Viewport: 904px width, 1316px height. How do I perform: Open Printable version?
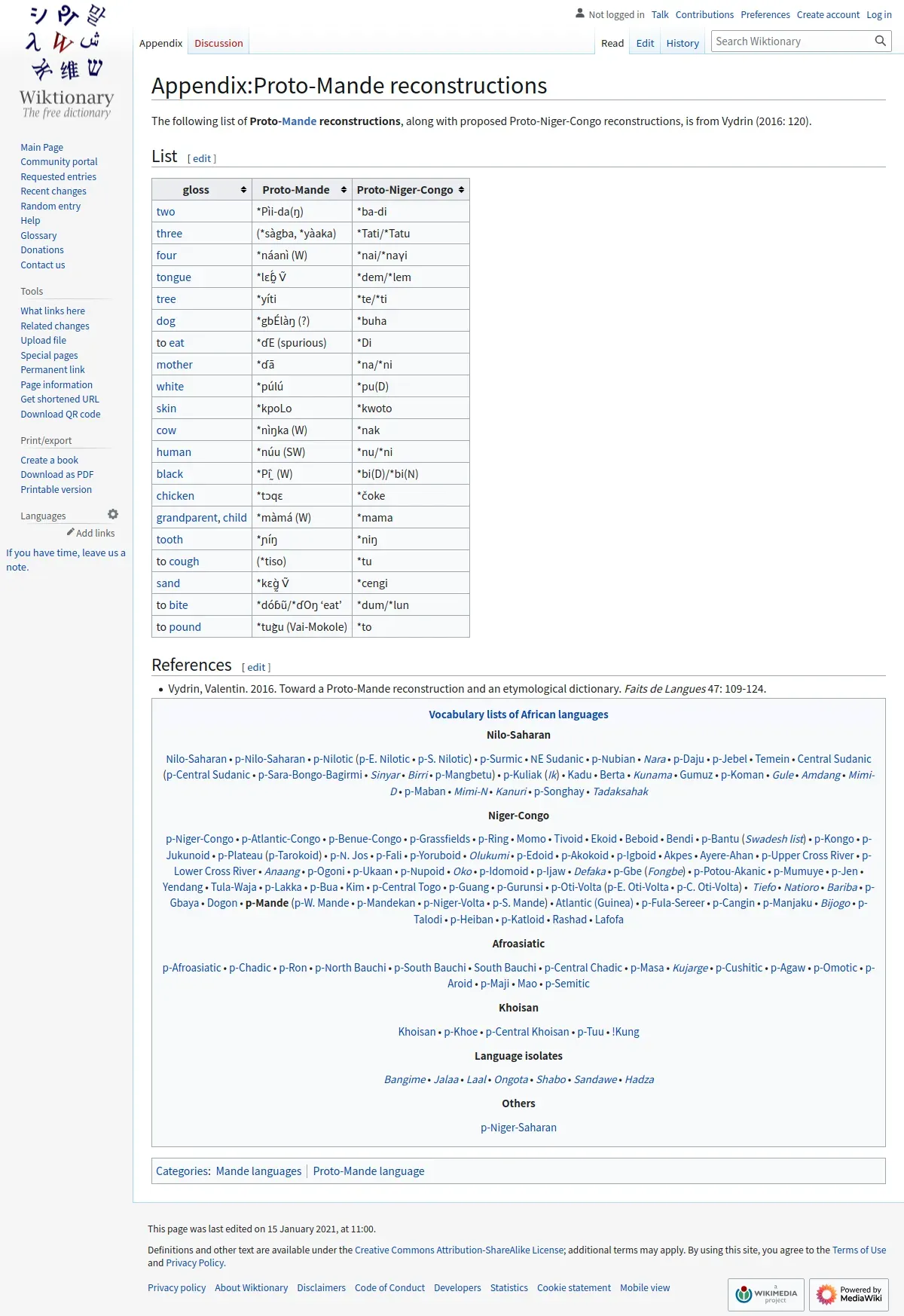(56, 489)
